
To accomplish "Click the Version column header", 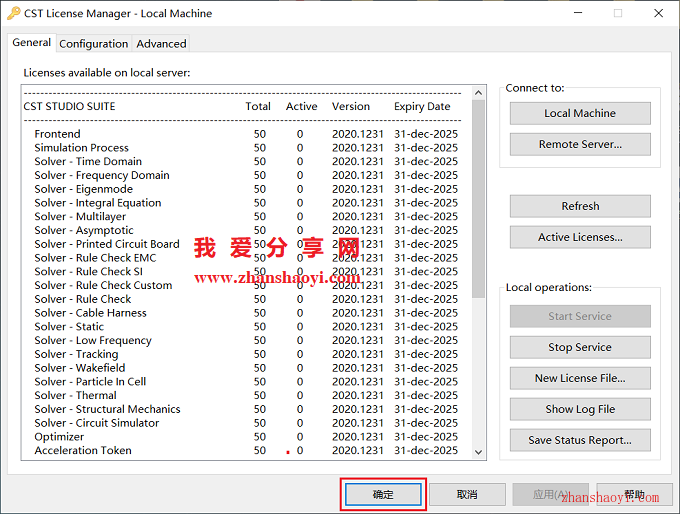I will (x=351, y=107).
